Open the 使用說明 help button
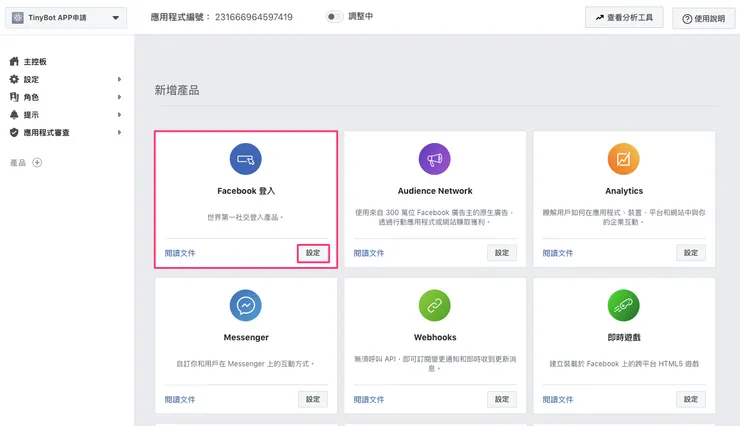The image size is (740, 426). 703,18
